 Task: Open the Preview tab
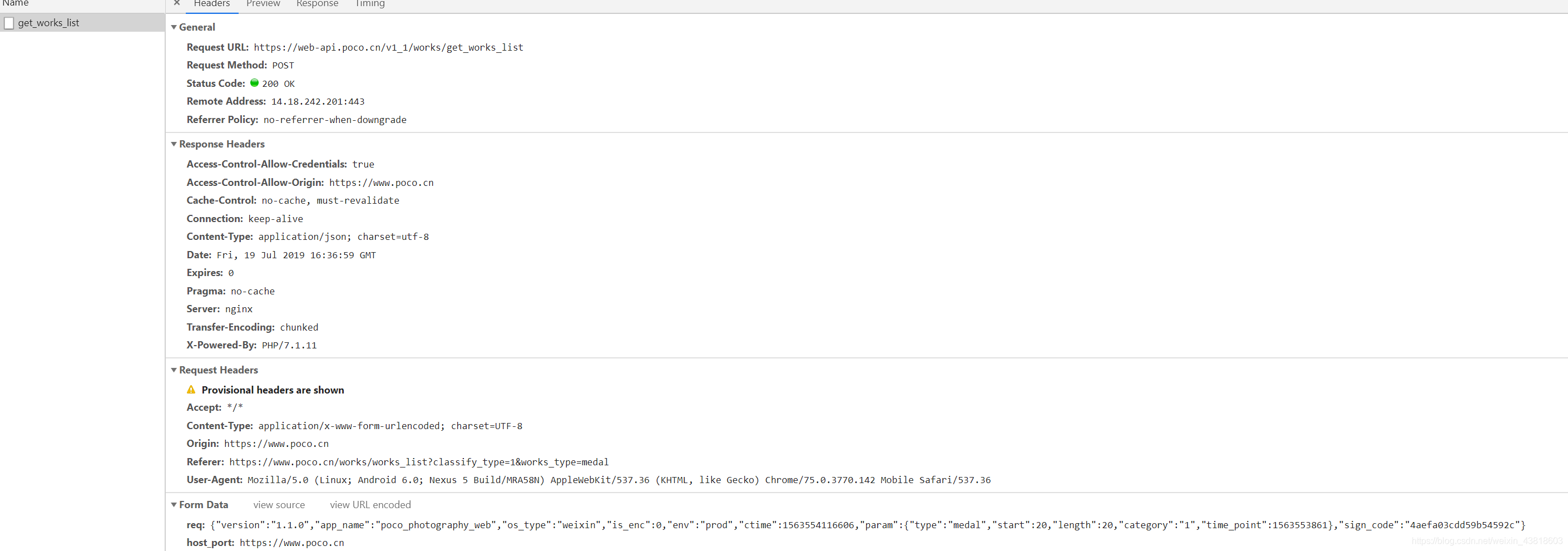coord(263,4)
